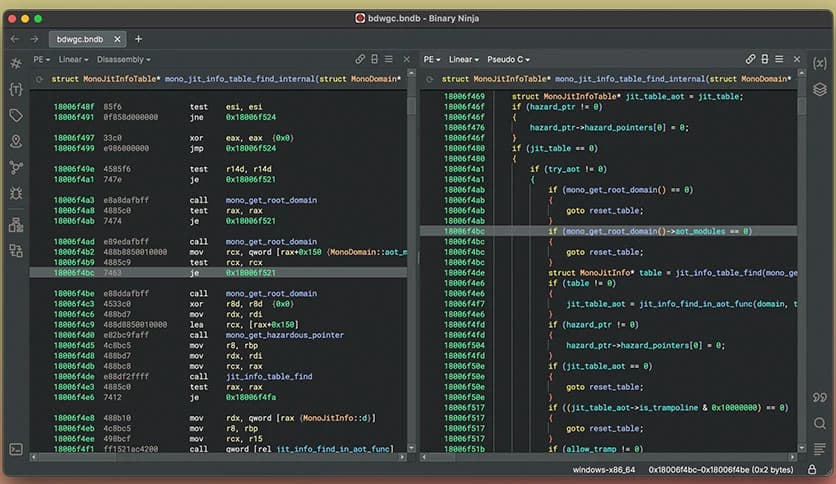
Task: Open the Stack layers icon
Action: tap(820, 89)
